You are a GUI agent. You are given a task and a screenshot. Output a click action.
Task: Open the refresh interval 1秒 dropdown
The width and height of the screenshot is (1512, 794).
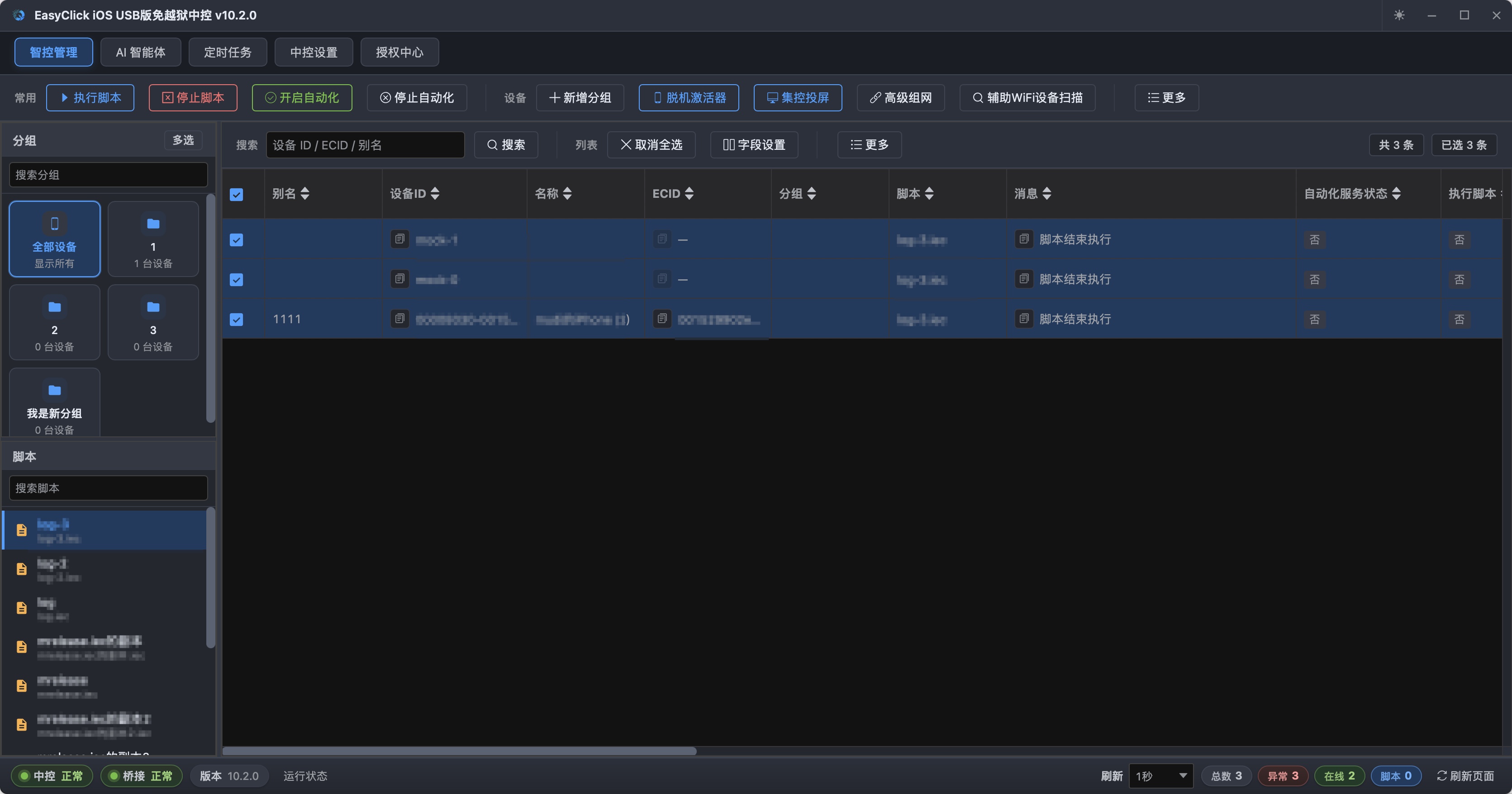tap(1161, 776)
